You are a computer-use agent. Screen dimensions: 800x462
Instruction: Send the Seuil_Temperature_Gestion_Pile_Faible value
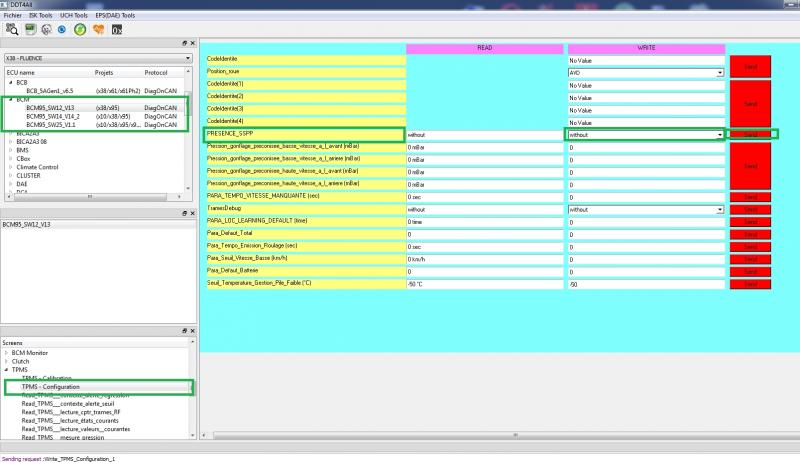(x=750, y=284)
